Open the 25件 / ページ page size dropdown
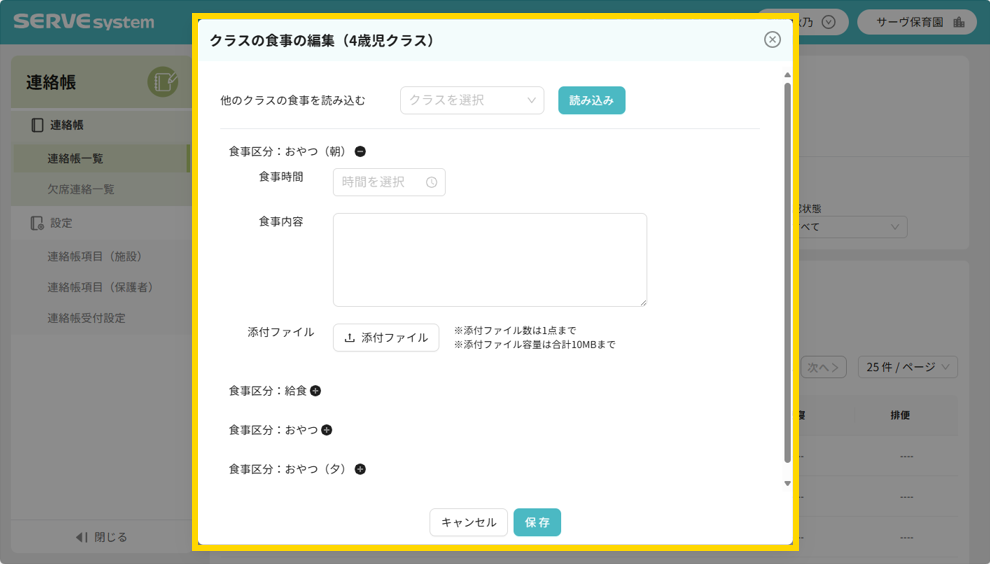 907,367
